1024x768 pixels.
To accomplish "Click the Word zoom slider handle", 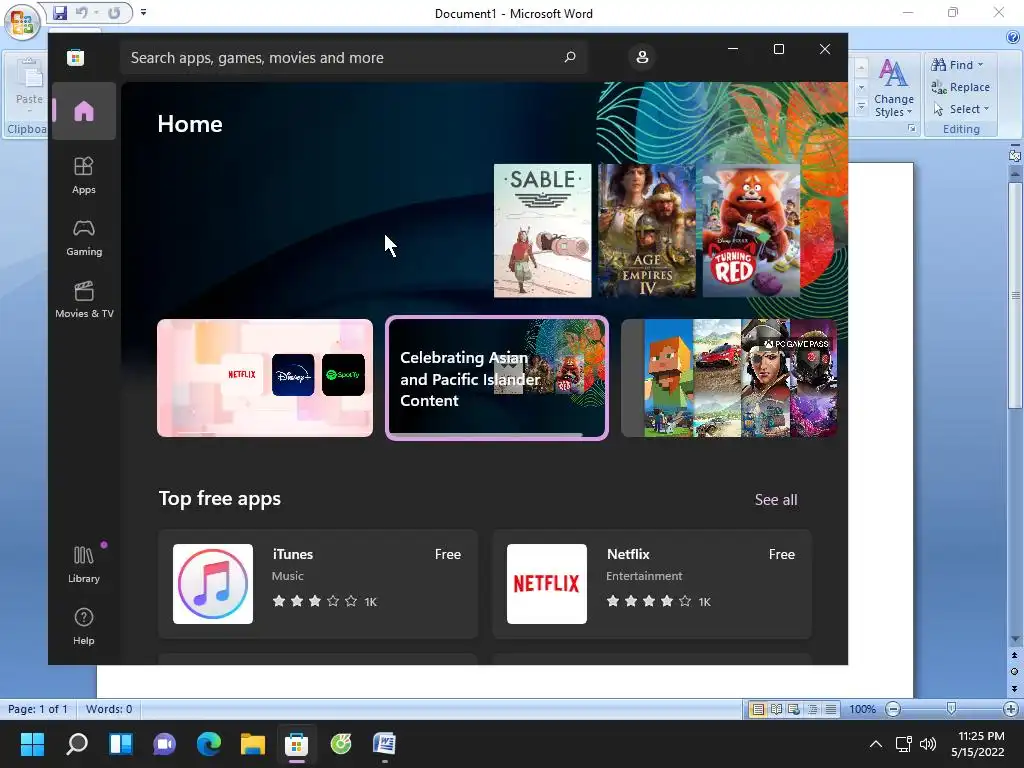I will click(x=952, y=709).
